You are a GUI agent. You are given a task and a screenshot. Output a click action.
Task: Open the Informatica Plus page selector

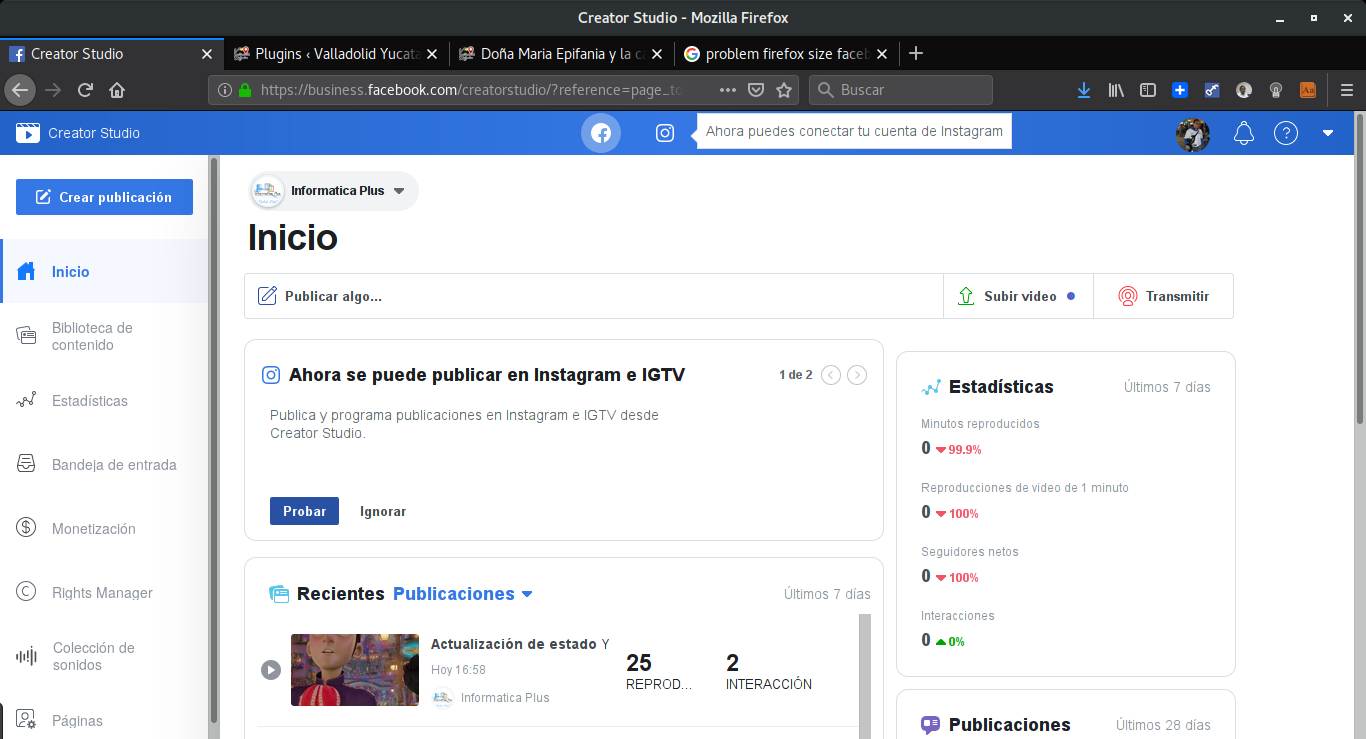tap(333, 191)
